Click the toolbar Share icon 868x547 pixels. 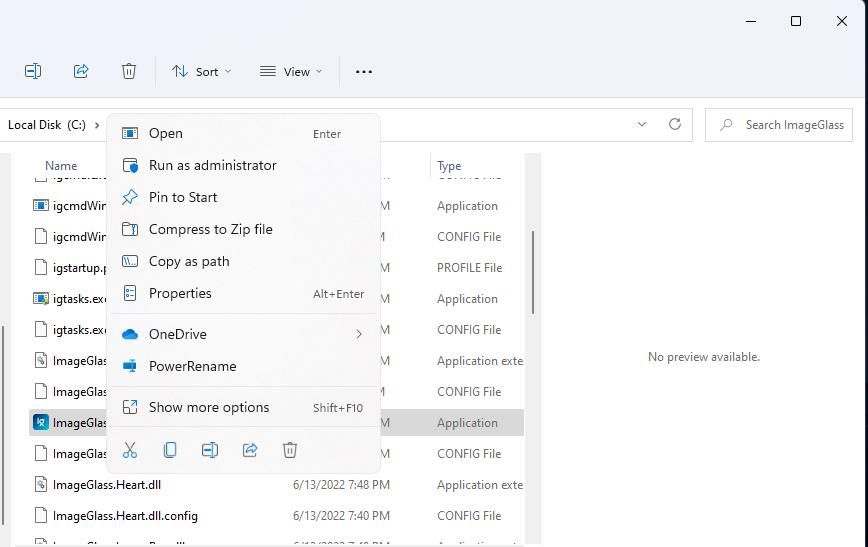tap(81, 71)
